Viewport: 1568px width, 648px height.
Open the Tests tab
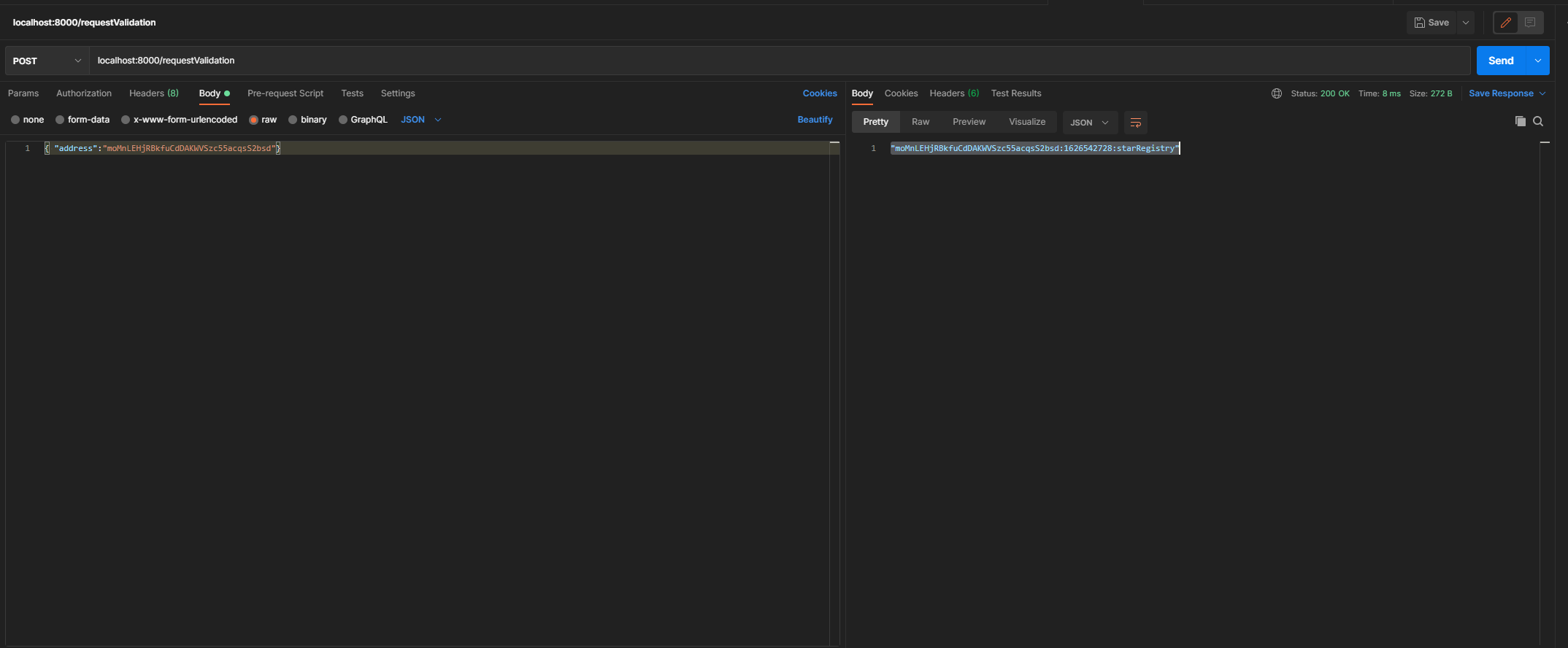click(352, 93)
